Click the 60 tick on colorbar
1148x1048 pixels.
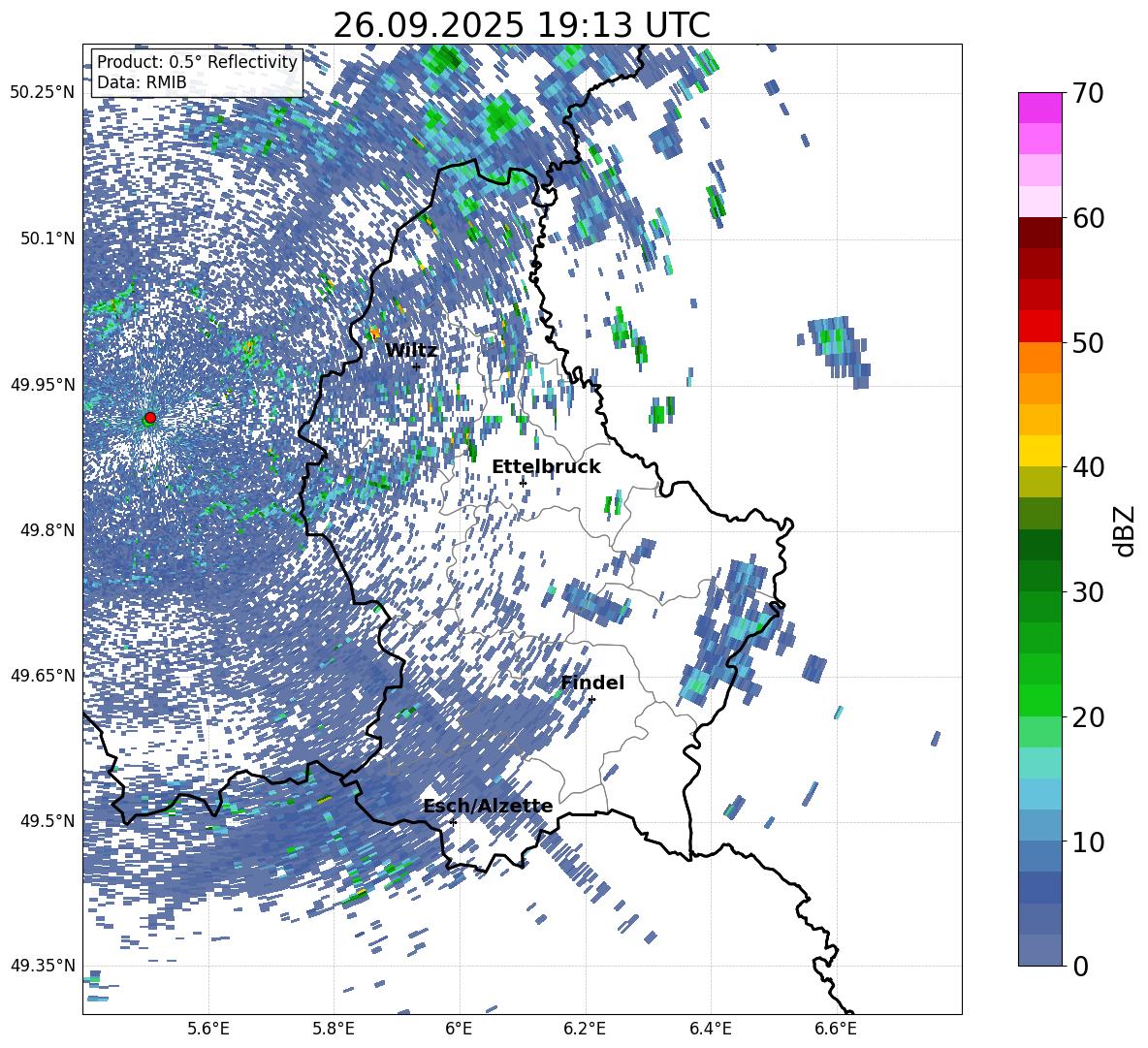pos(1088,218)
